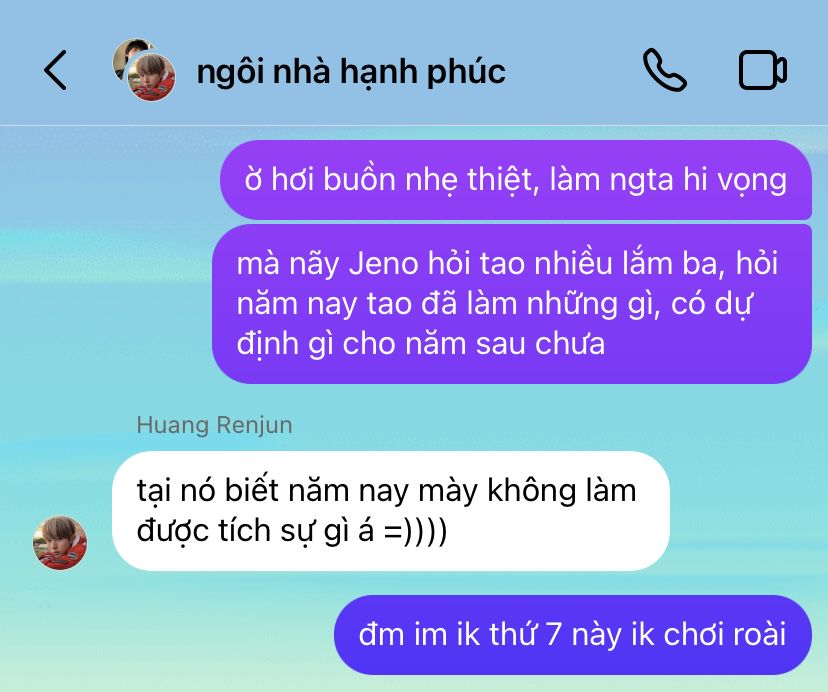Start a voice call with the group

pyautogui.click(x=665, y=70)
